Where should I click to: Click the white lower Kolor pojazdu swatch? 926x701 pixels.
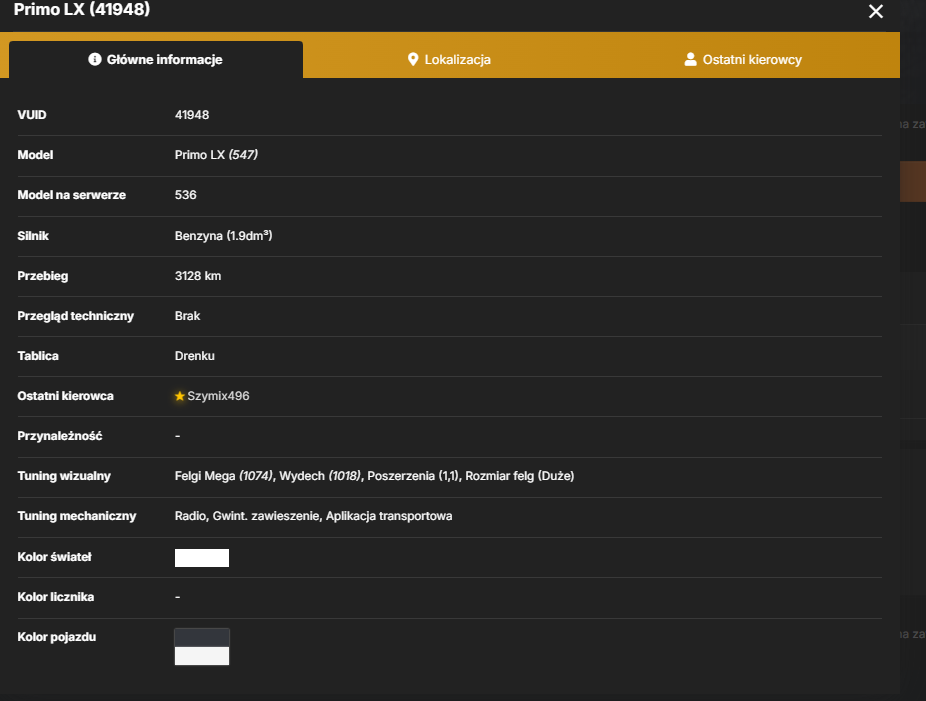202,656
